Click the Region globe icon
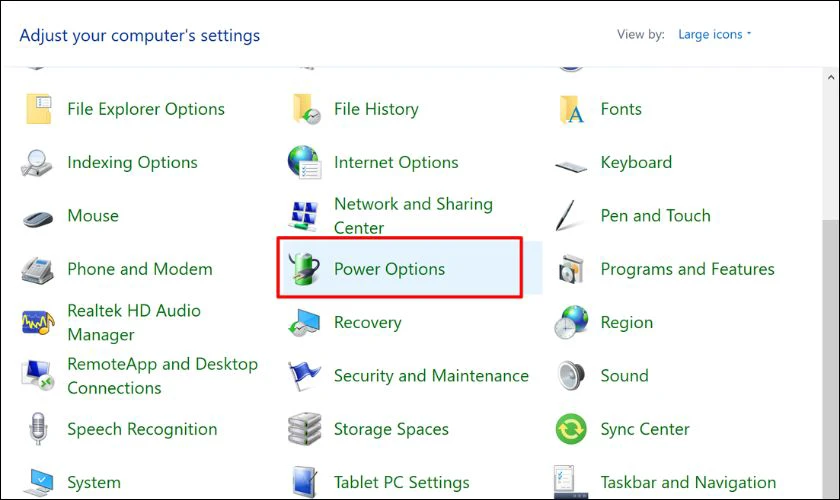 click(x=571, y=323)
